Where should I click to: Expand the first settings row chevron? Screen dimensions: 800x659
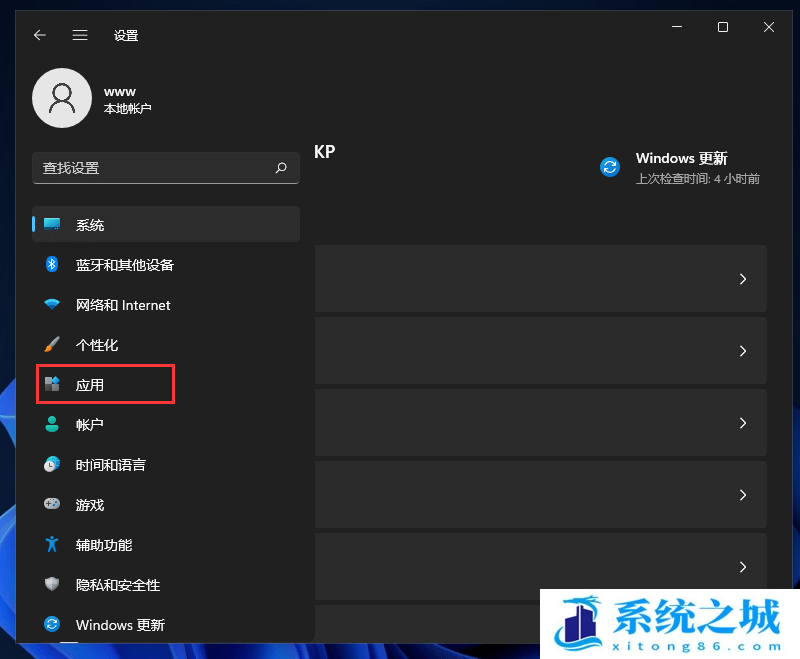(743, 279)
